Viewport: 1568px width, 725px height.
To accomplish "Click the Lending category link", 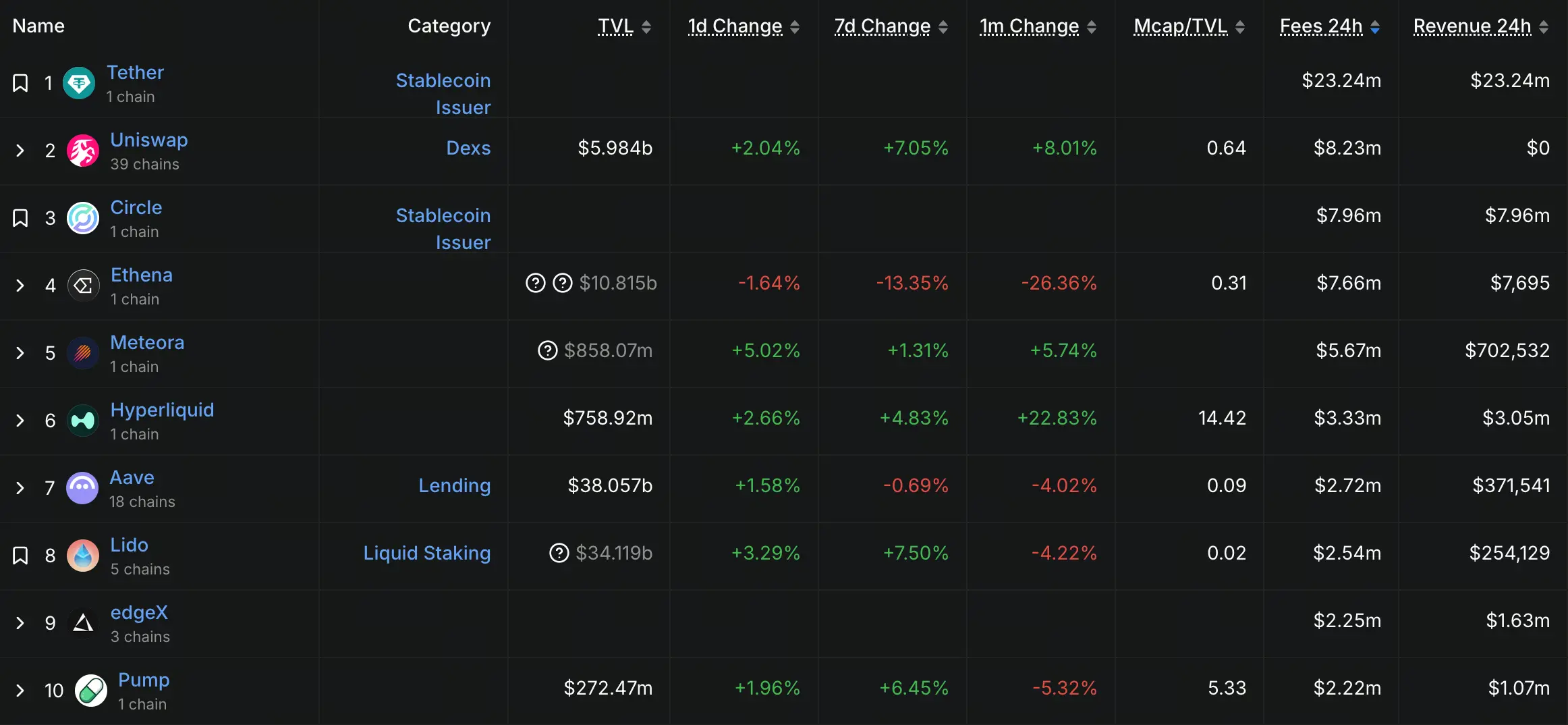I will click(454, 485).
